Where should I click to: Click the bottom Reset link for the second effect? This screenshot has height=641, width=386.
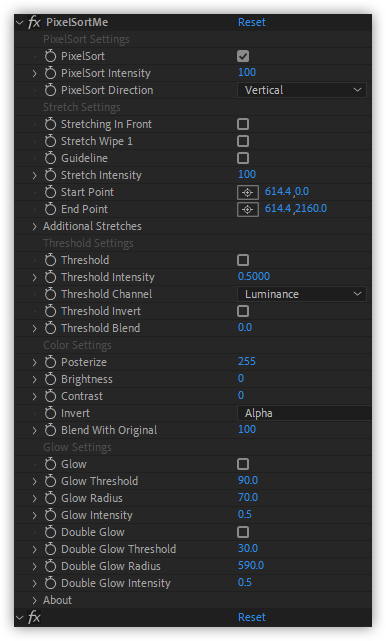coord(251,617)
